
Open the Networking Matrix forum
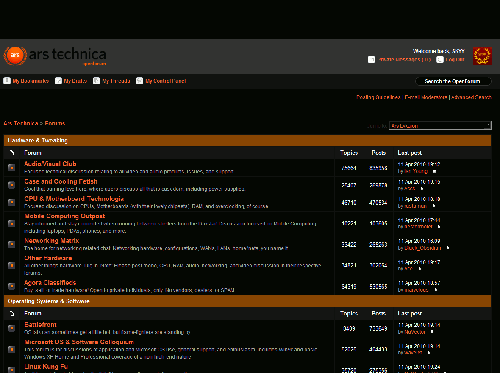click(x=52, y=240)
